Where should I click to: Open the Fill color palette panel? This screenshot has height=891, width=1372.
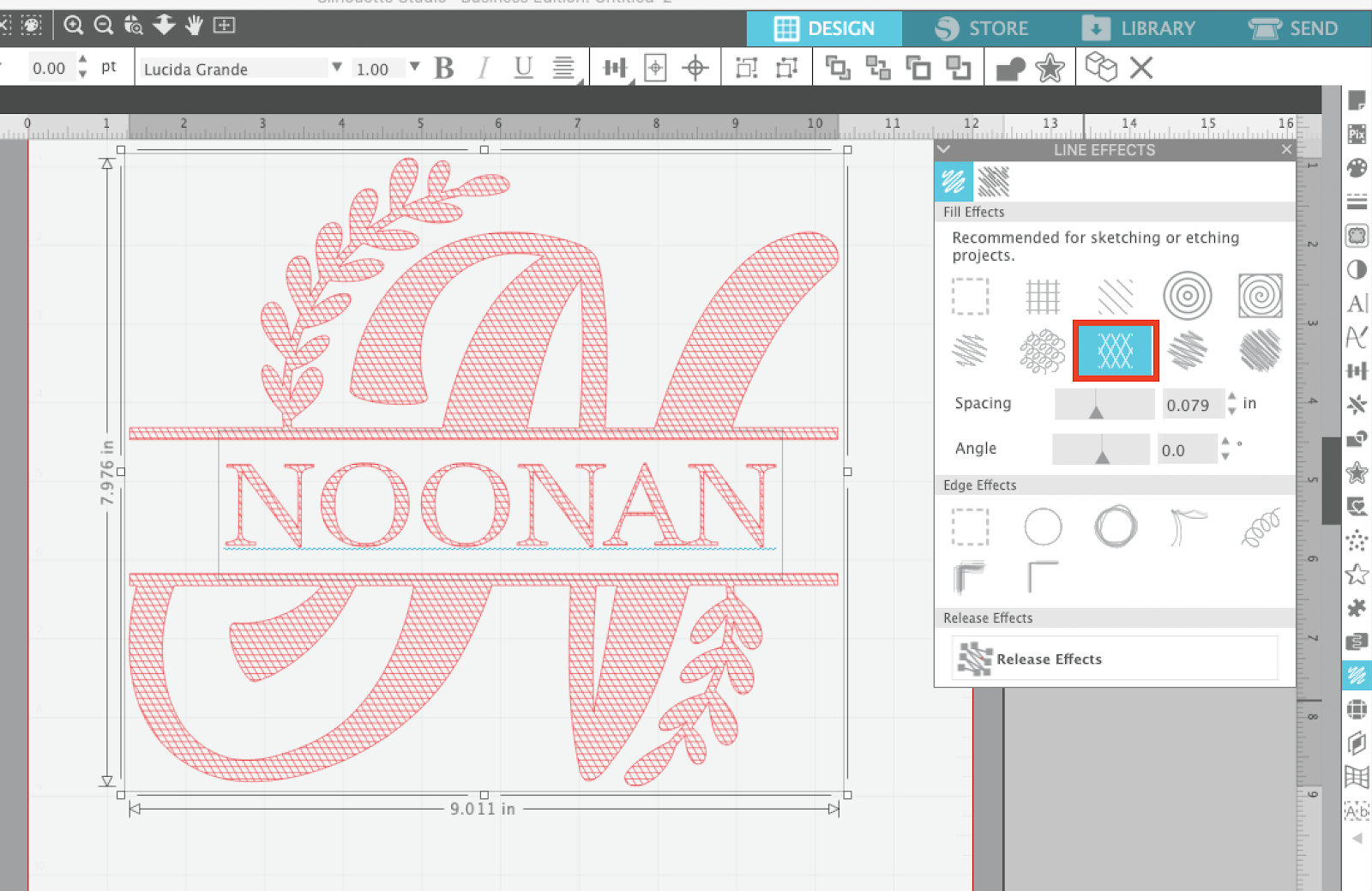point(1357,168)
